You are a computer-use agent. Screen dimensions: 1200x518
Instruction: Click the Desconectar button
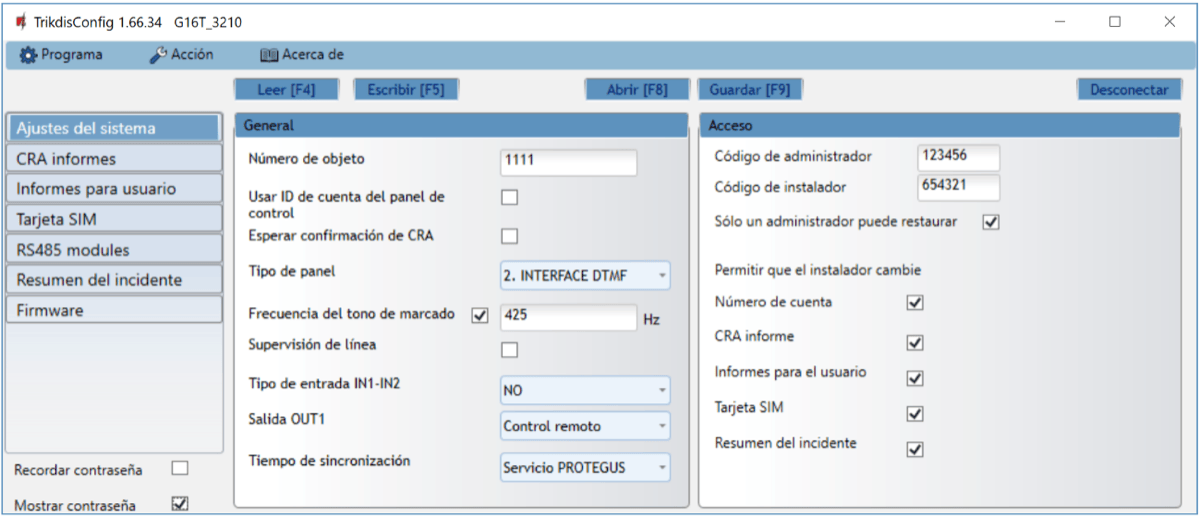point(1128,89)
